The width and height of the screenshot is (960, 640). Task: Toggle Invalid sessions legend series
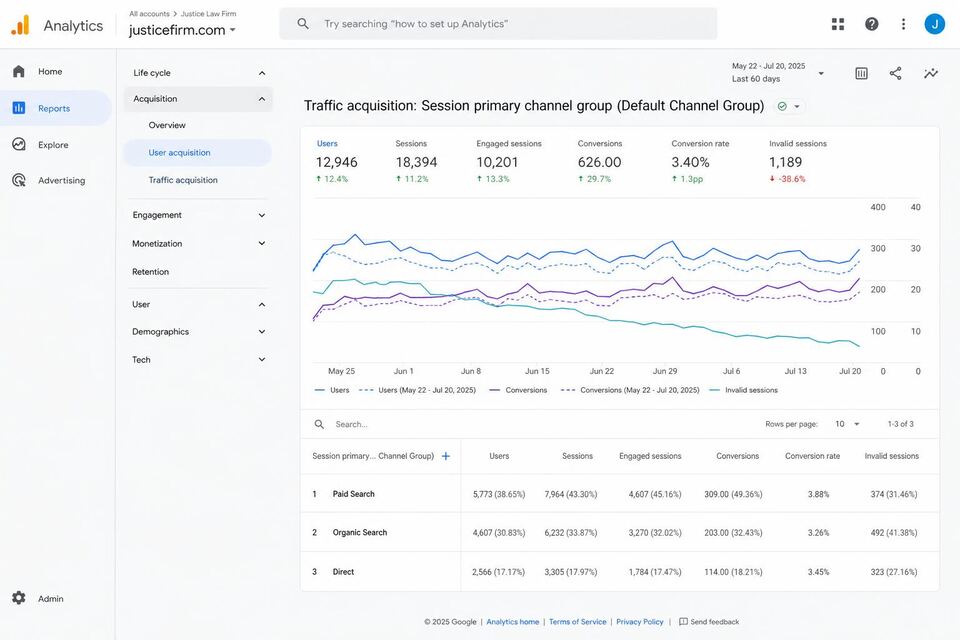coord(743,390)
